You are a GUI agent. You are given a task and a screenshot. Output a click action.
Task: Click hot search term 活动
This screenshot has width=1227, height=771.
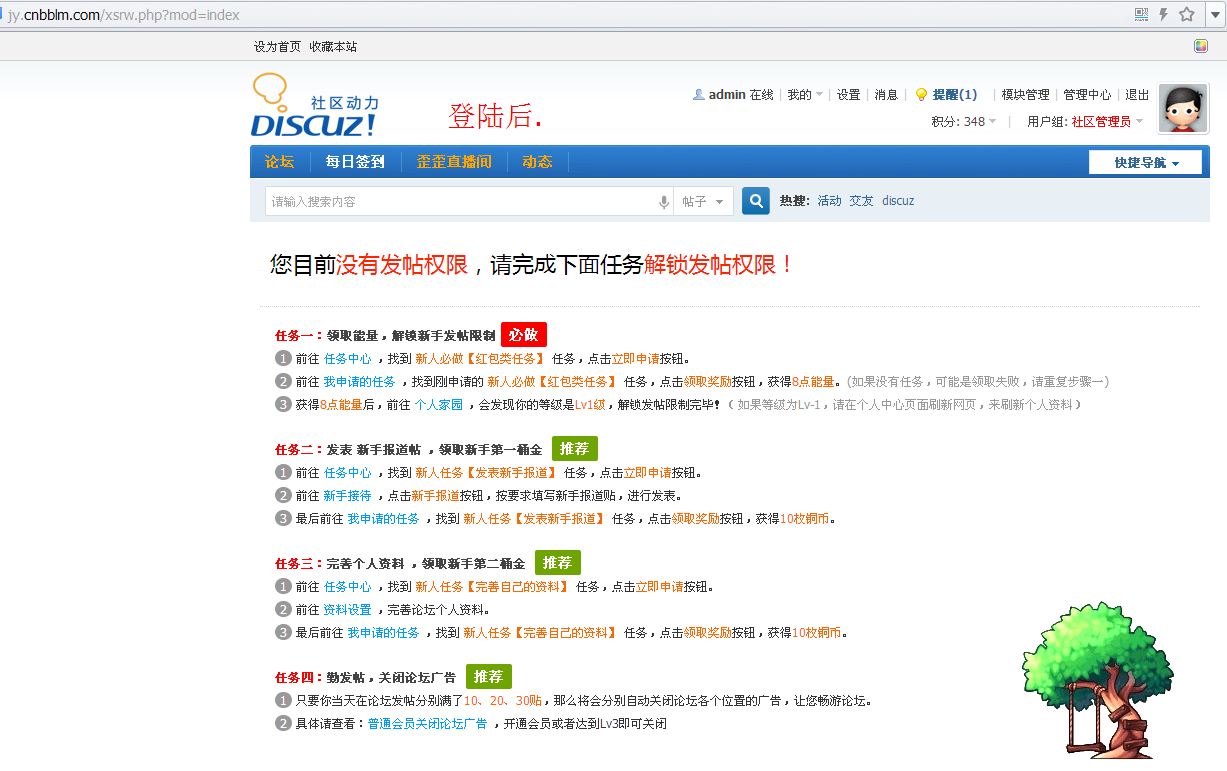point(830,201)
